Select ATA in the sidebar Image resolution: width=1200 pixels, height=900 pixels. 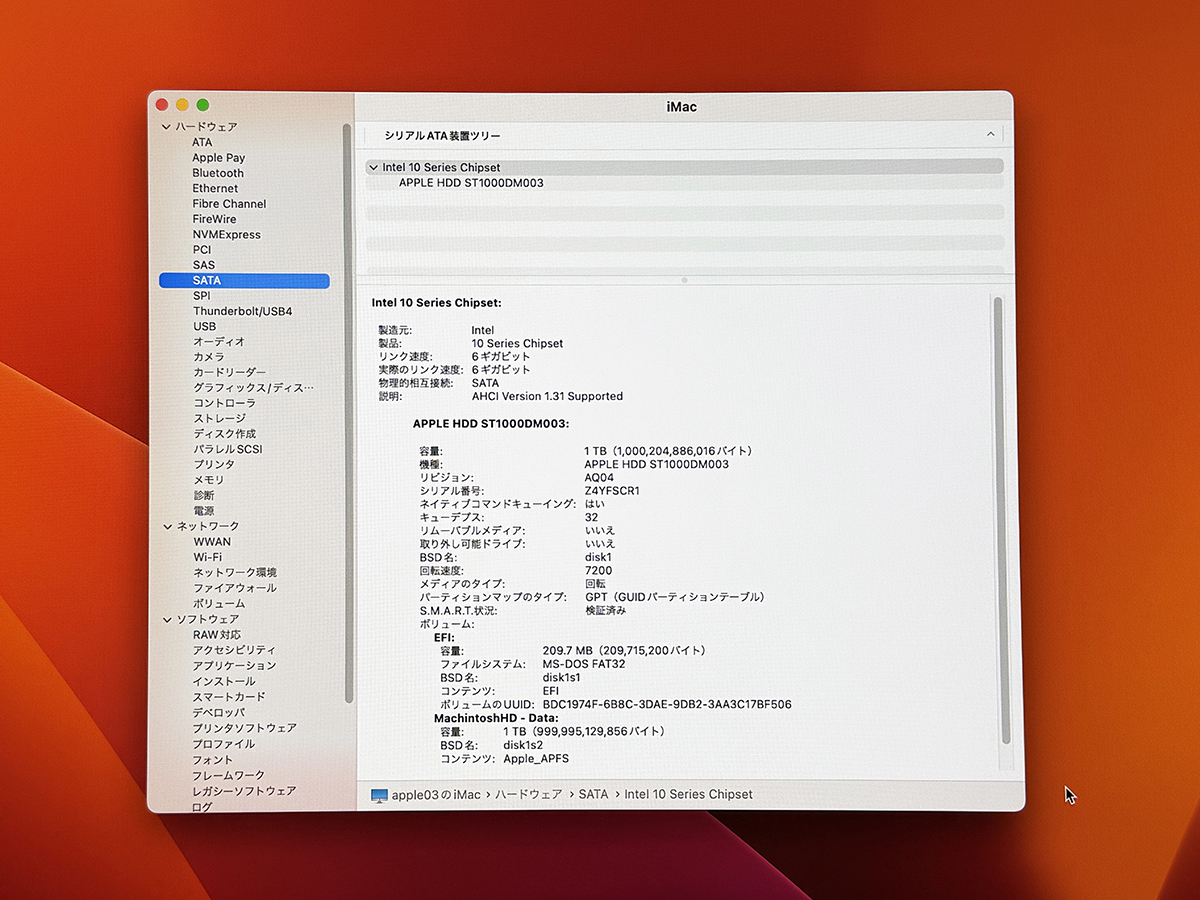[202, 142]
